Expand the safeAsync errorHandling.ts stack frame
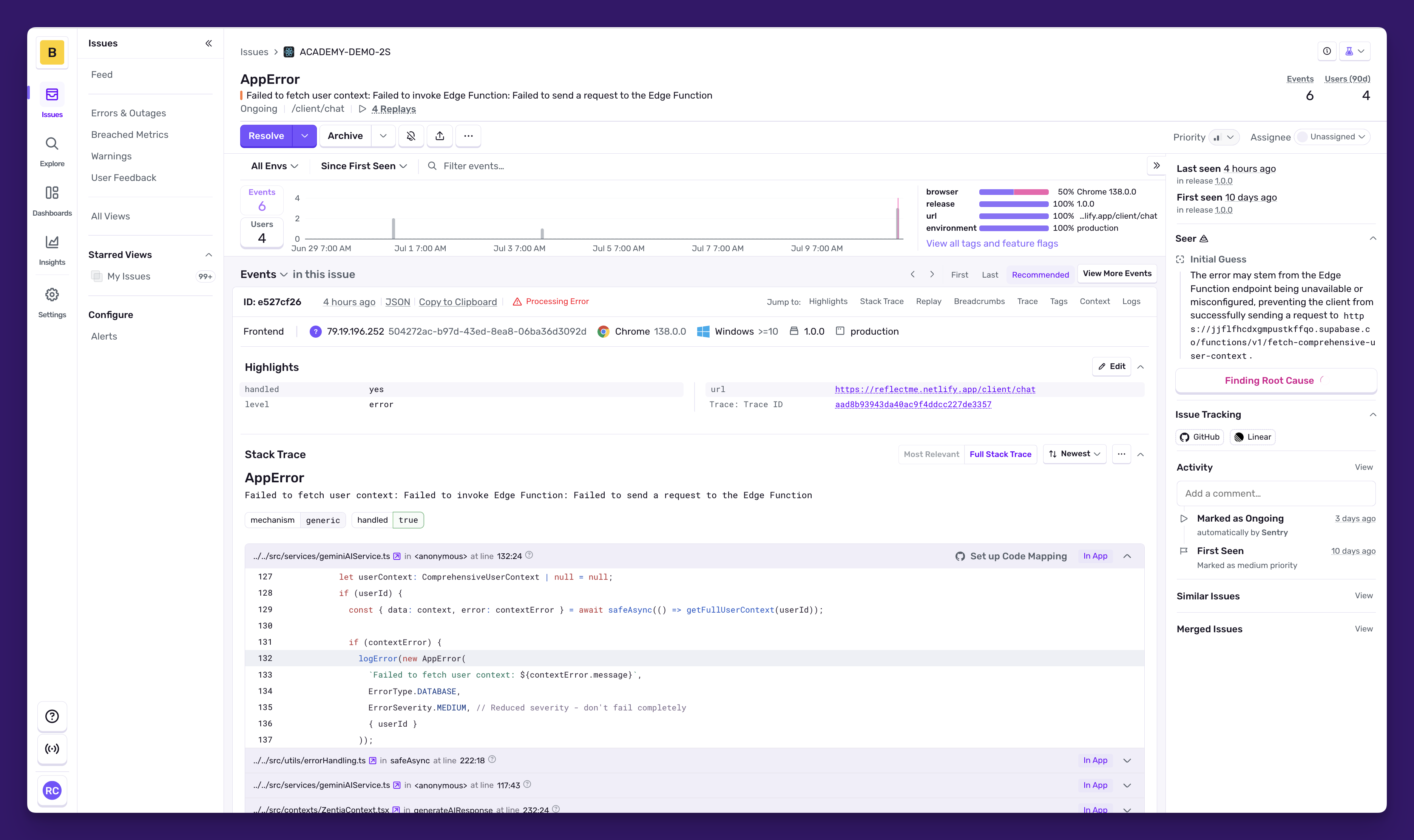Image resolution: width=1414 pixels, height=840 pixels. [1127, 760]
